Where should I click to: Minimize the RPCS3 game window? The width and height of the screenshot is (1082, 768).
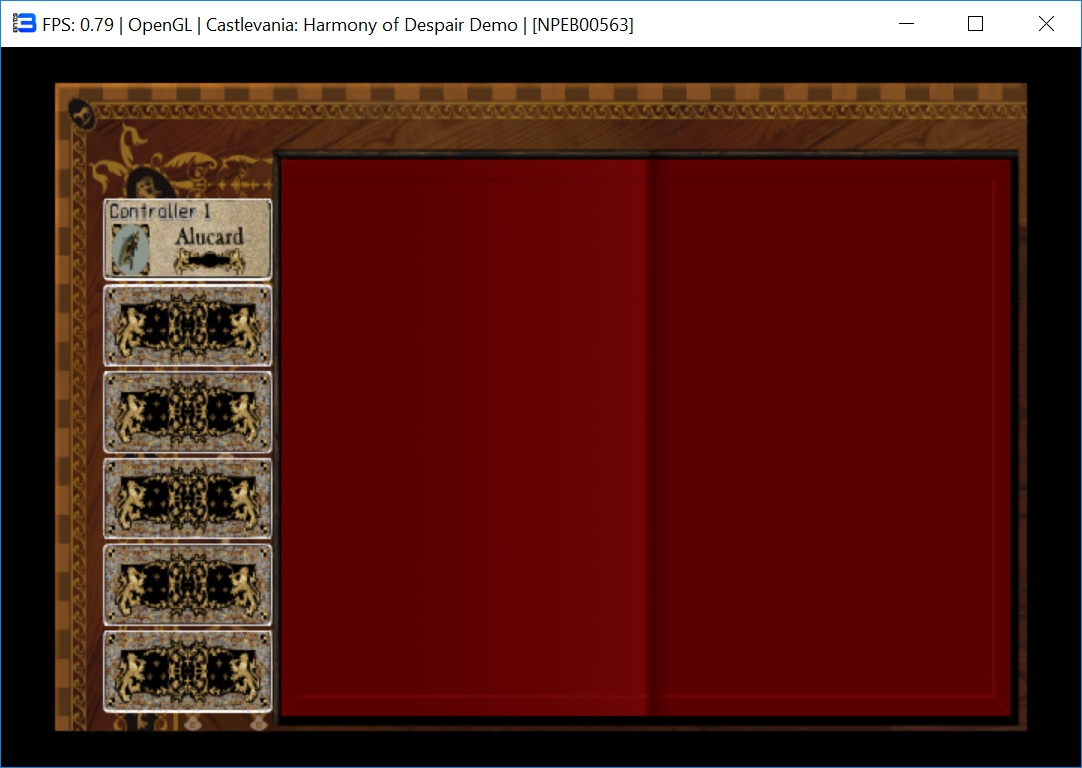[x=907, y=23]
